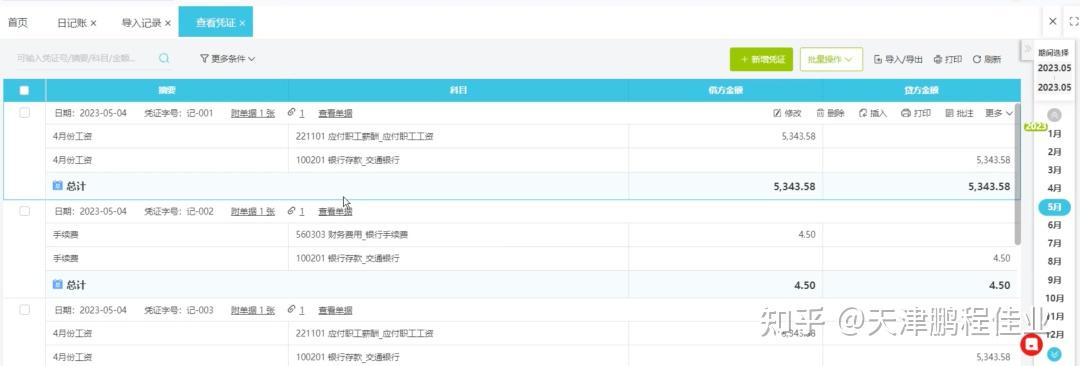
Task: Select 2月 in period list
Action: (x=1054, y=152)
